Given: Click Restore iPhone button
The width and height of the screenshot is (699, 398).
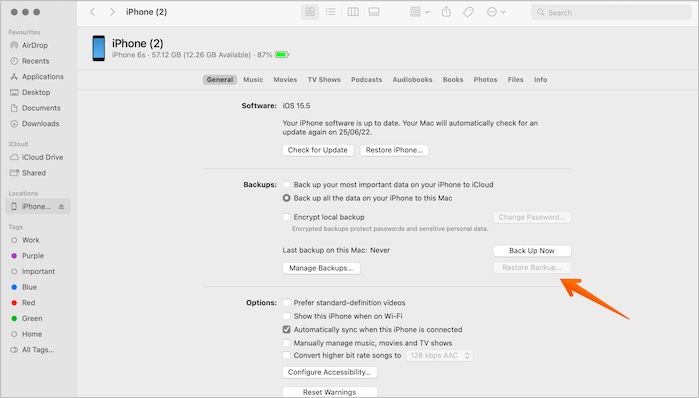Looking at the screenshot, I should (x=394, y=150).
